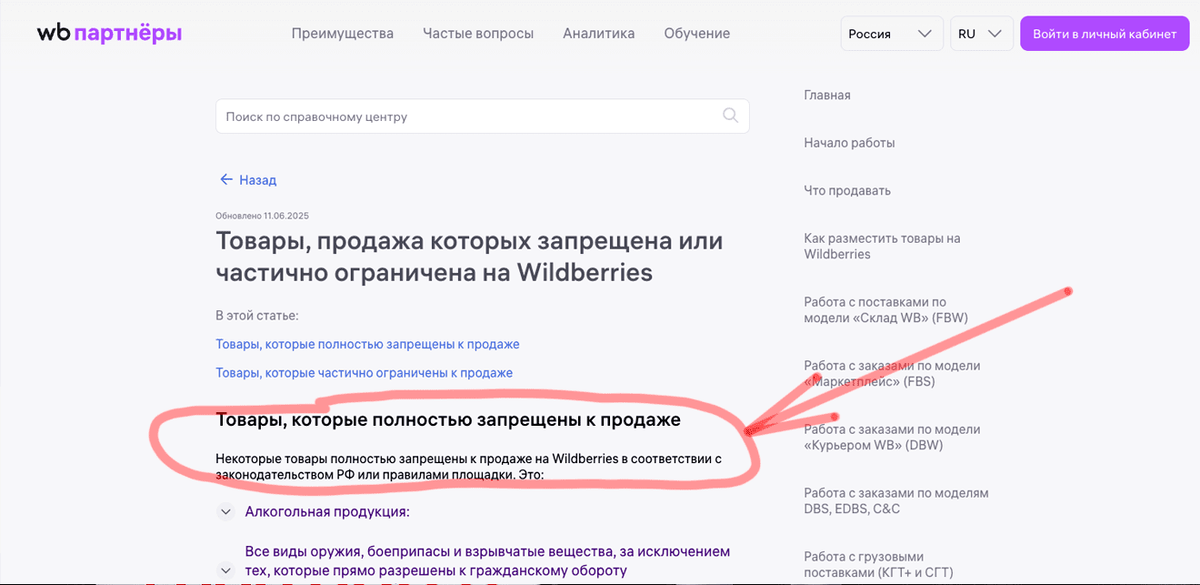Click the Алкогольная продукция heading text

[328, 512]
